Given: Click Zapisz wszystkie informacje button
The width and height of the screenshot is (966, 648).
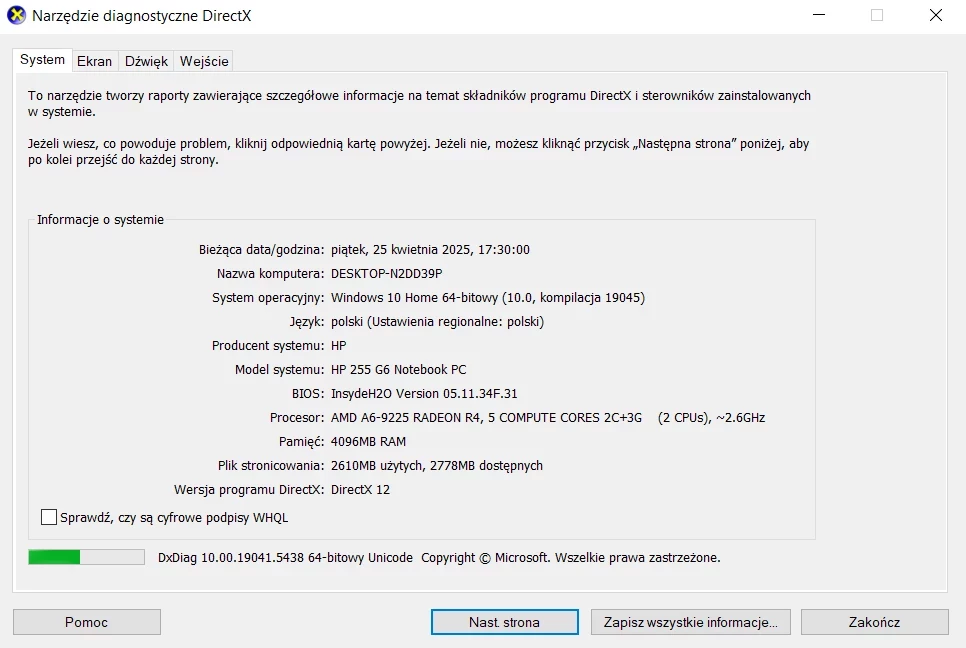Looking at the screenshot, I should pos(690,622).
